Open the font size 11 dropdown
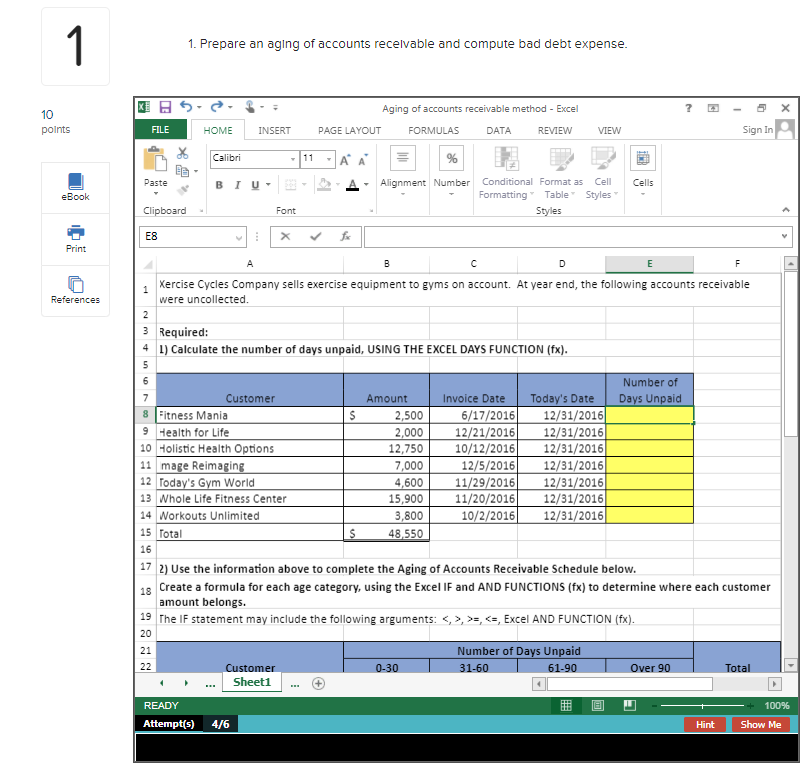This screenshot has height=771, width=807. tap(329, 159)
